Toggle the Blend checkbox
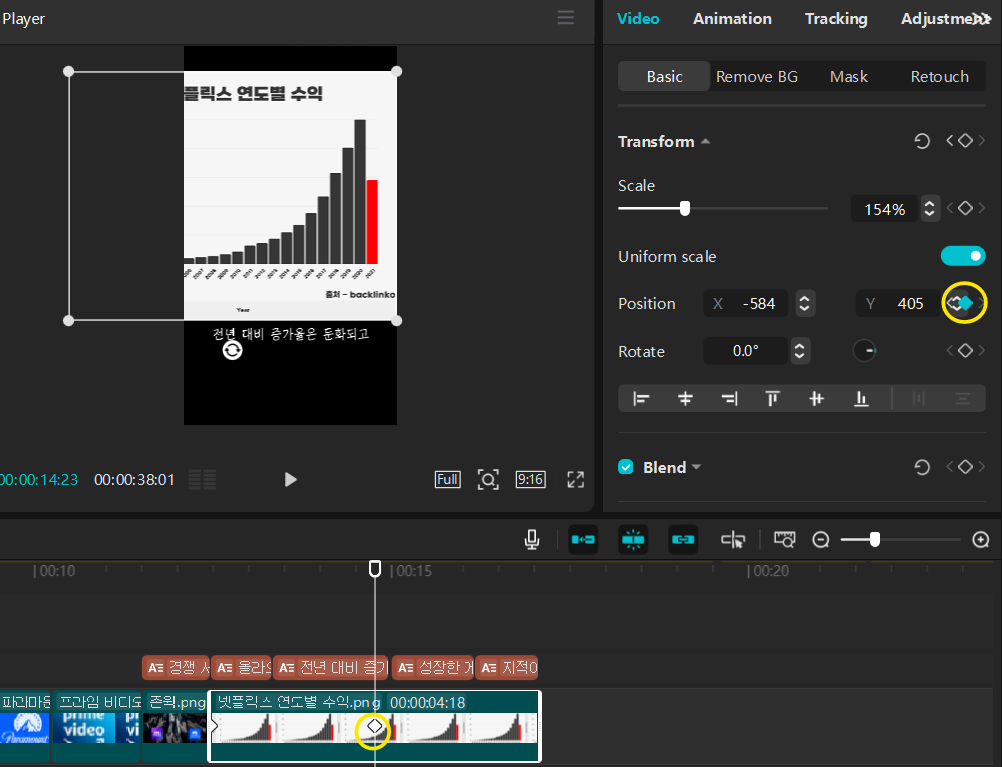The width and height of the screenshot is (1002, 767). pos(626,467)
